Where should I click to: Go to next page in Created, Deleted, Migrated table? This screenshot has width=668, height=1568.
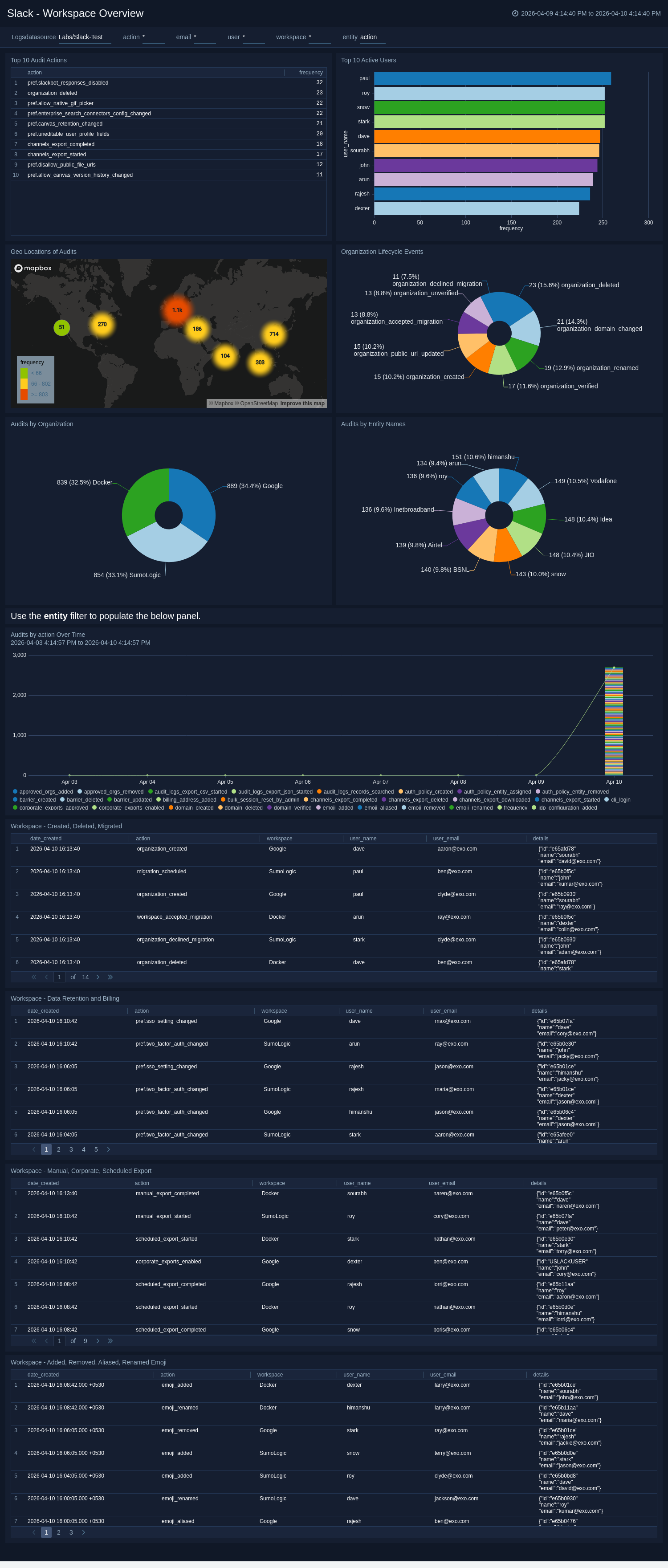click(98, 977)
